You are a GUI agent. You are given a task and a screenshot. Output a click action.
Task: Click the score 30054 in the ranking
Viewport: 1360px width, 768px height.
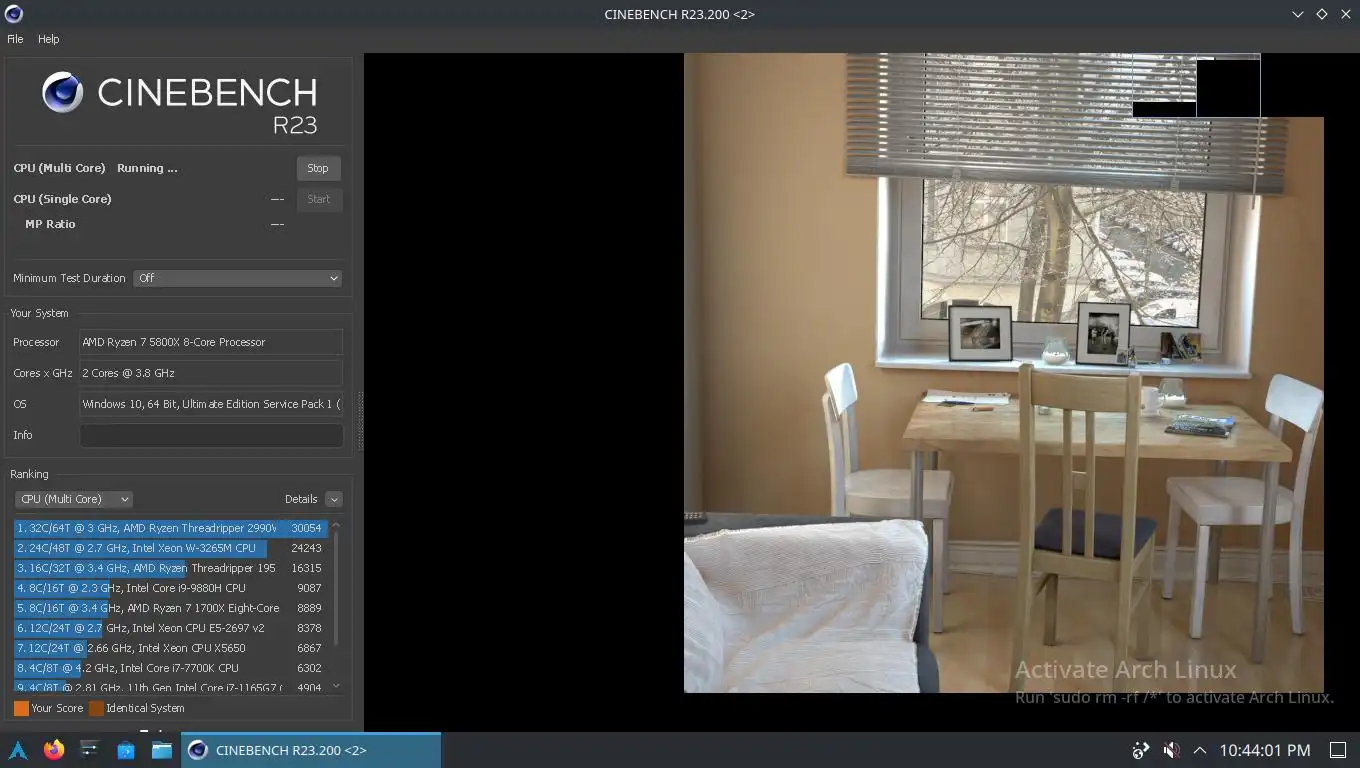point(306,528)
